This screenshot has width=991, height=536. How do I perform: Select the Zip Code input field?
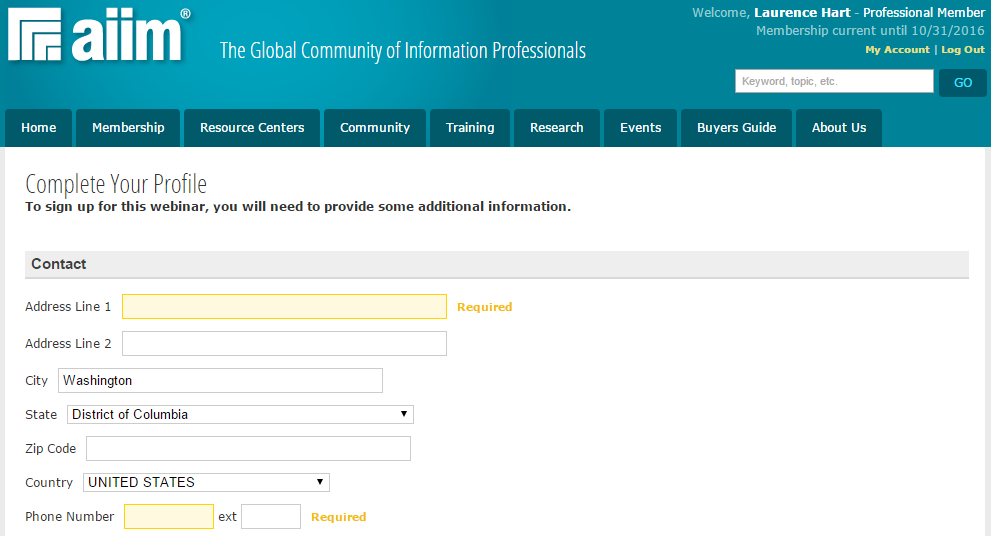pos(248,449)
